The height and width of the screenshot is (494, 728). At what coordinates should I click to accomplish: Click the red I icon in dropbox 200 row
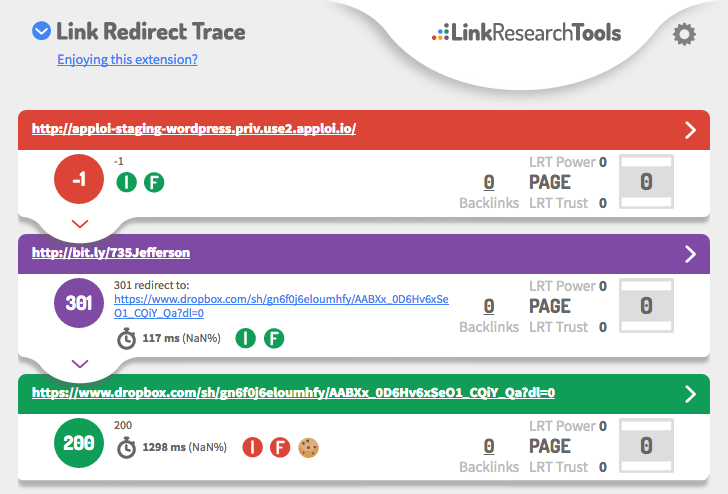coord(253,448)
